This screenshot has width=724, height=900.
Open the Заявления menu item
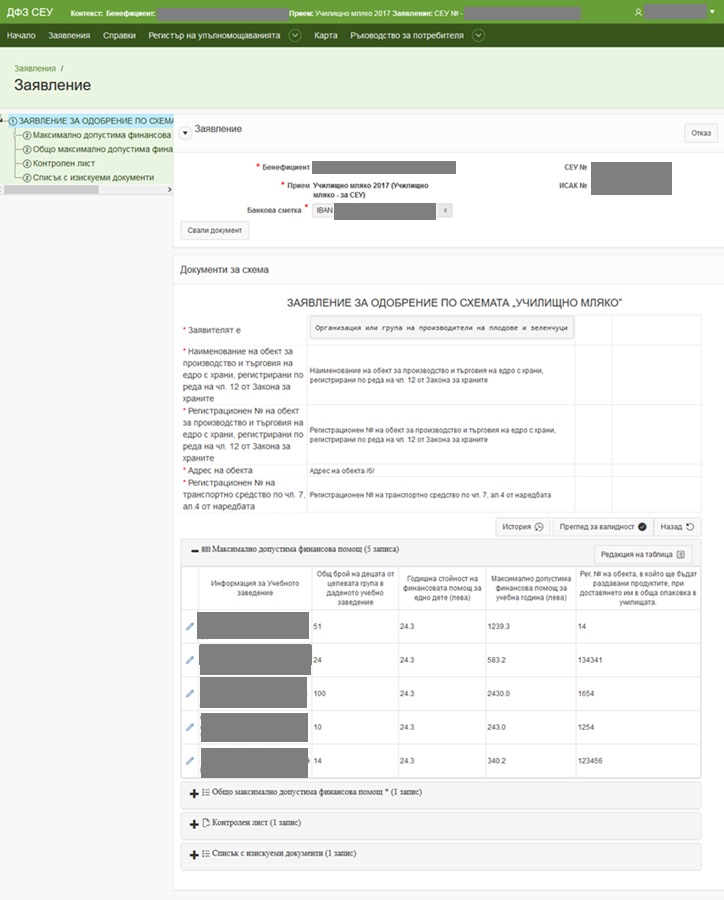coord(69,36)
